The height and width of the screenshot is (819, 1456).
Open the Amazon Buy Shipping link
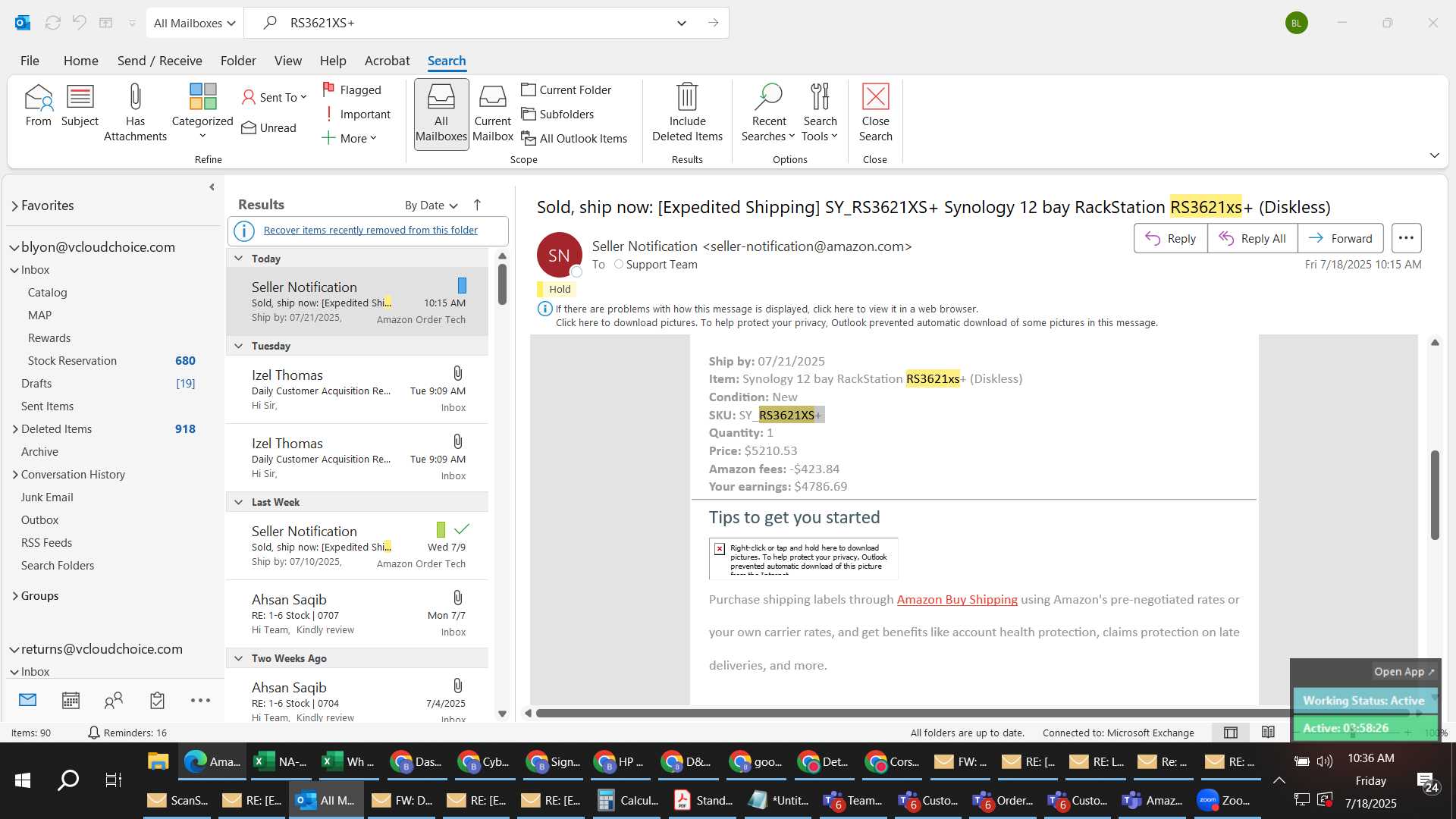point(957,599)
